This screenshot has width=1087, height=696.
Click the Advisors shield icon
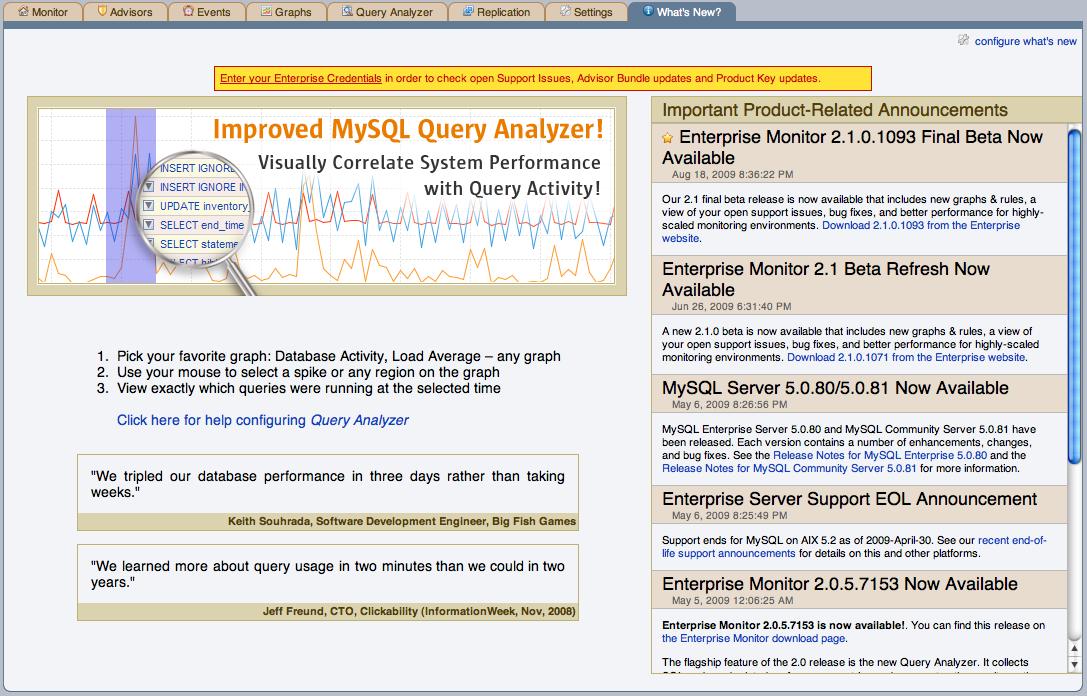pyautogui.click(x=102, y=12)
